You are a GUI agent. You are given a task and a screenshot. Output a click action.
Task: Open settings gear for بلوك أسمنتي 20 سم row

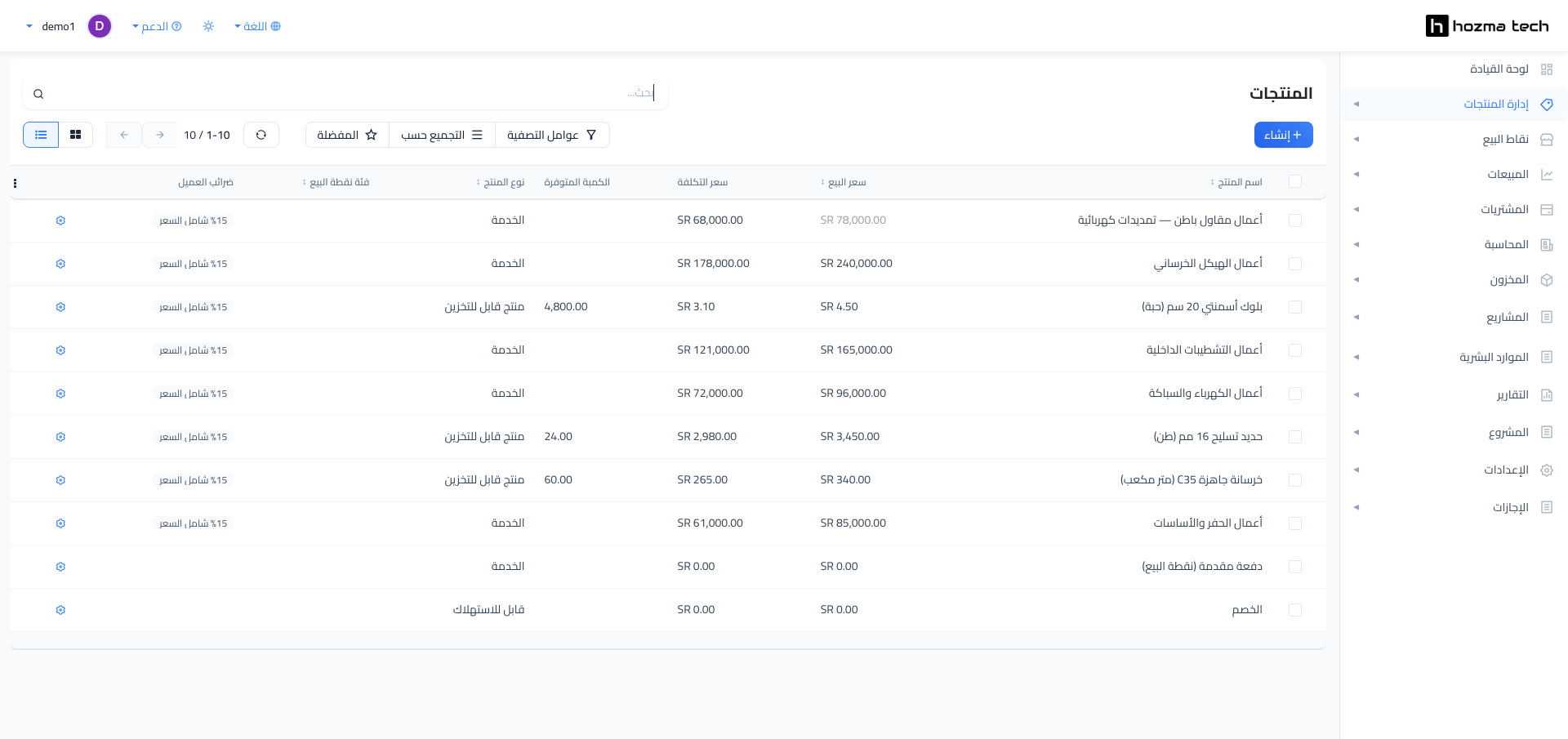click(x=60, y=307)
